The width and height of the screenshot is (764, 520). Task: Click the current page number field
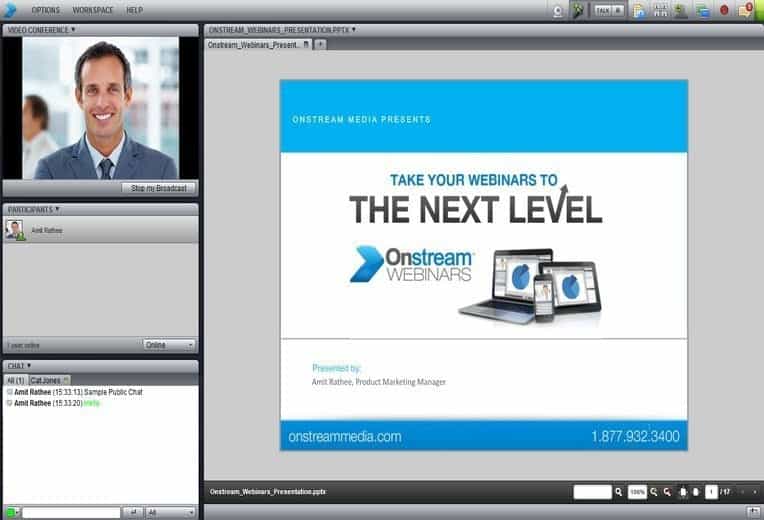[x=711, y=492]
